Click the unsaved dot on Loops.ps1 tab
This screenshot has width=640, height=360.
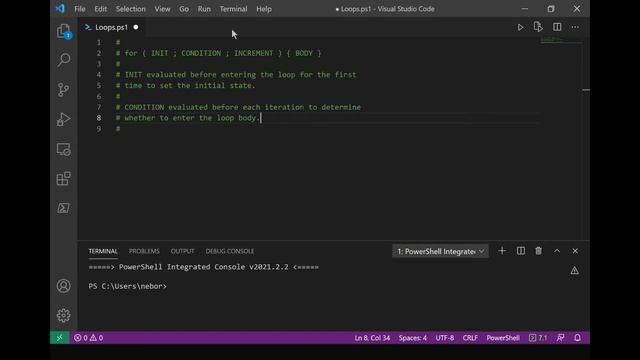click(x=136, y=27)
